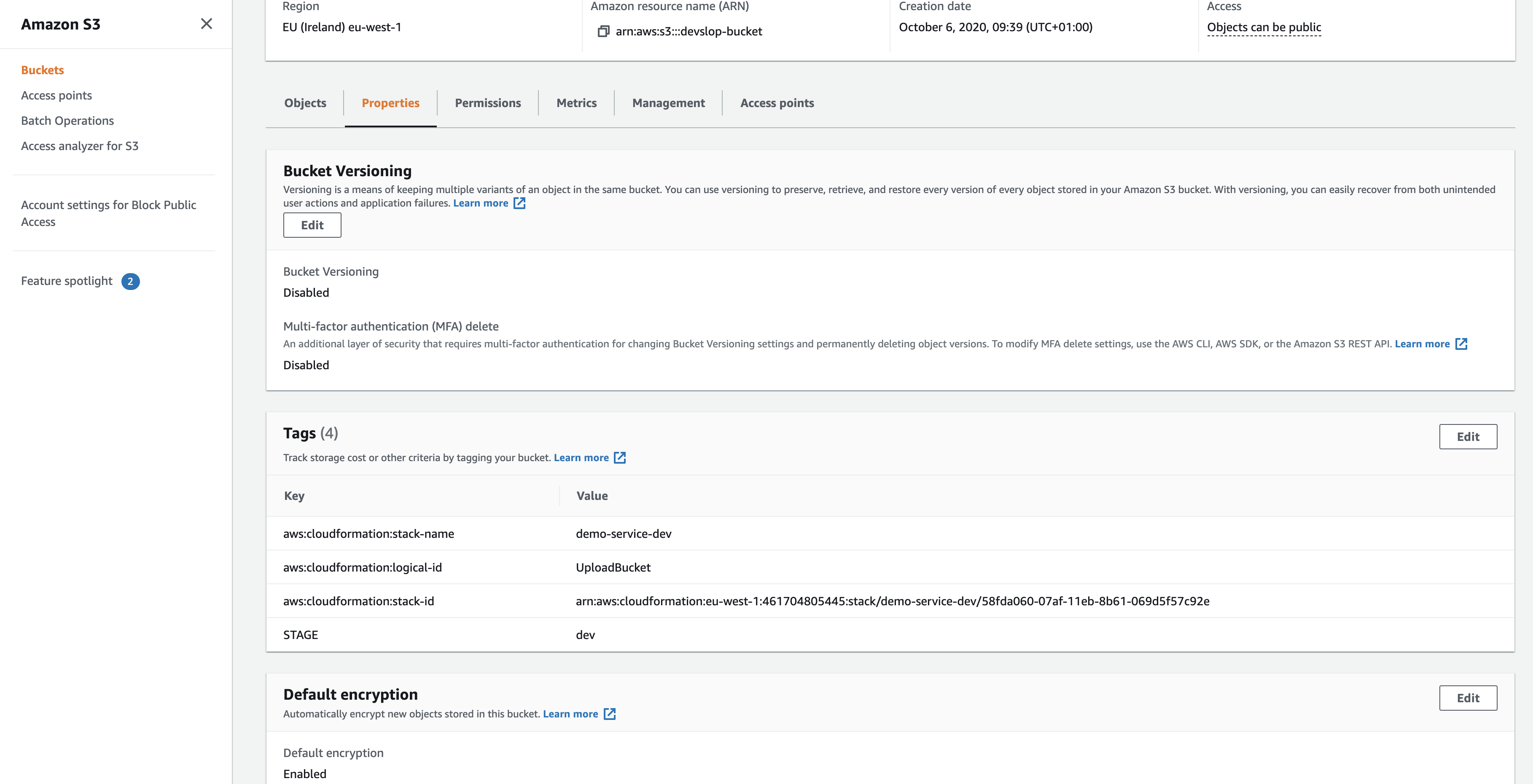Screen dimensions: 1533x784
Task: Click the Value column header
Action: [592, 496]
